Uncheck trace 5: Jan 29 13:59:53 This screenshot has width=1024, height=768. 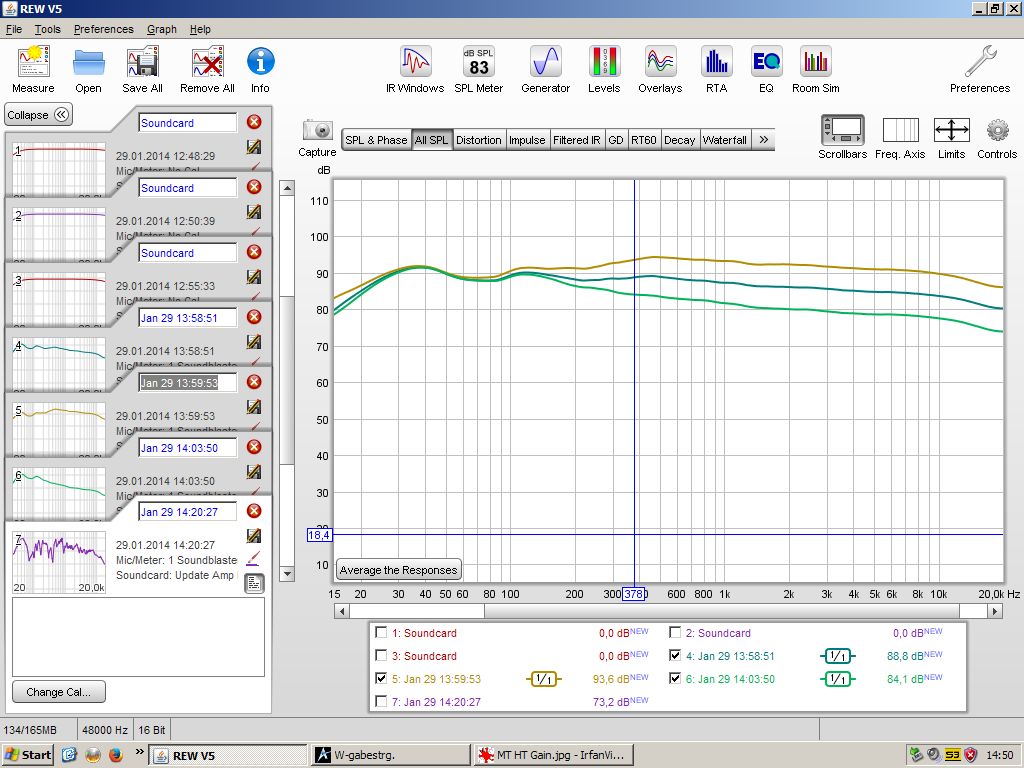[x=381, y=678]
